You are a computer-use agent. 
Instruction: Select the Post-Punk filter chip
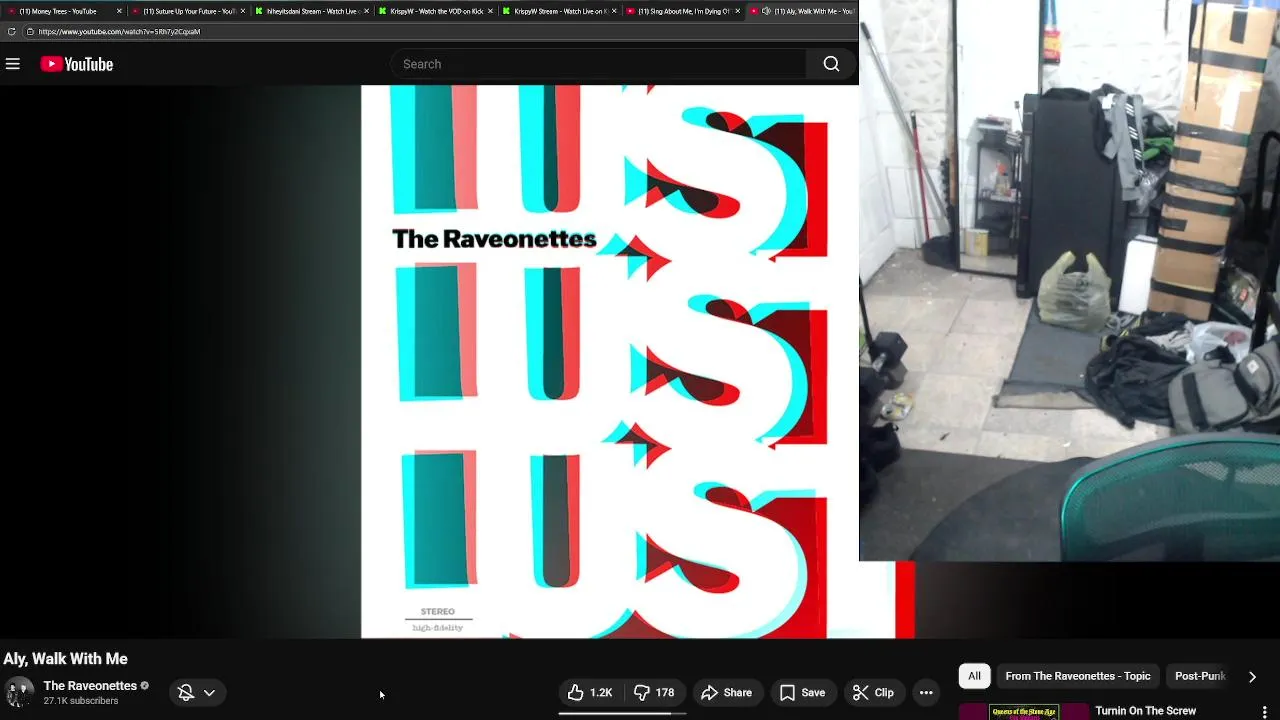(x=1200, y=676)
